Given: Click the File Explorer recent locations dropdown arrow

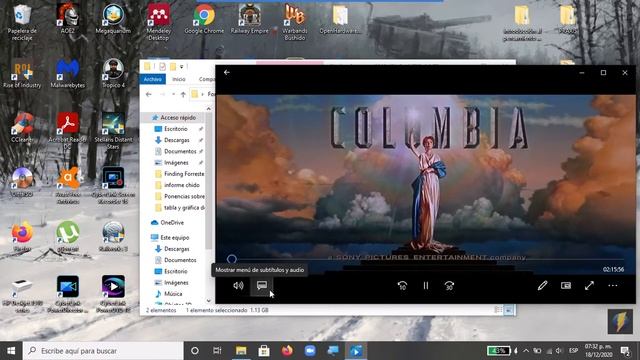Looking at the screenshot, I should click(173, 94).
